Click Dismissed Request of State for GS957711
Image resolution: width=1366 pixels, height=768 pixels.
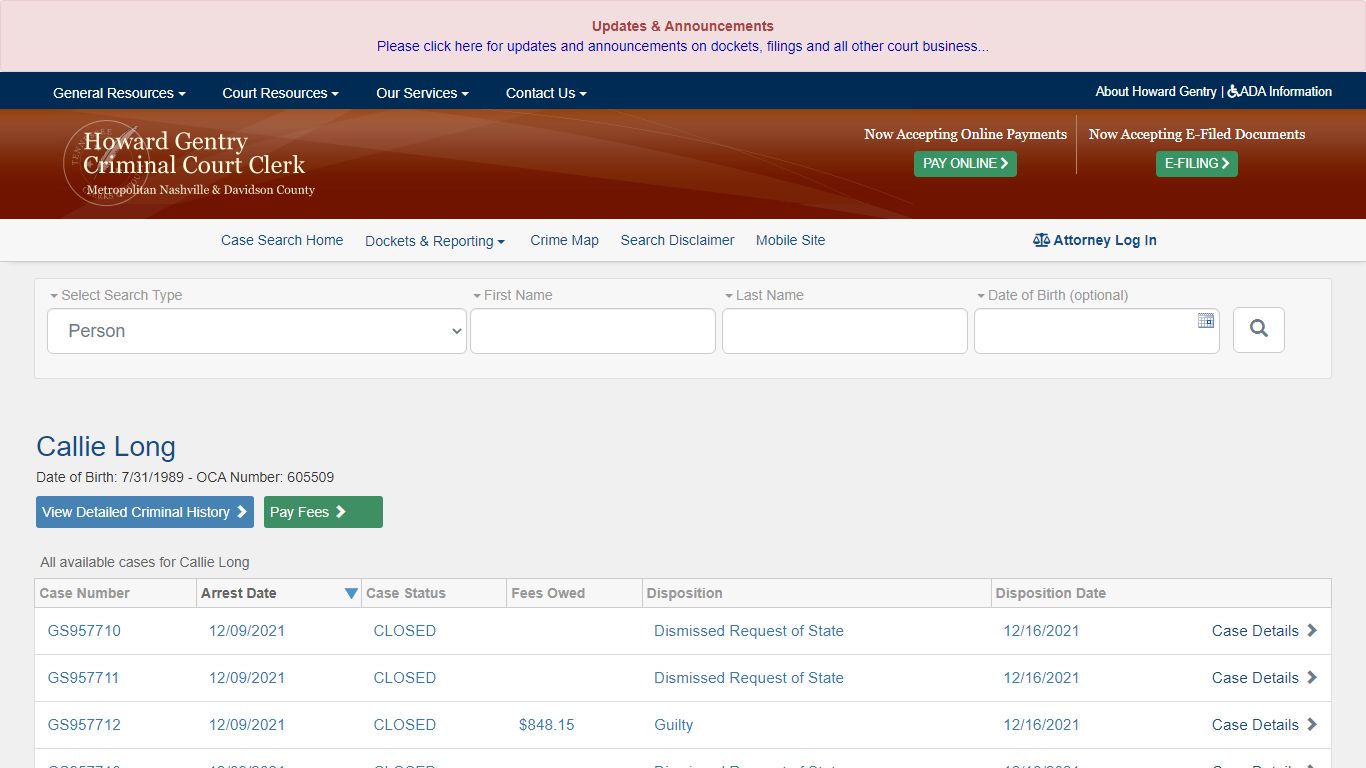pyautogui.click(x=749, y=678)
